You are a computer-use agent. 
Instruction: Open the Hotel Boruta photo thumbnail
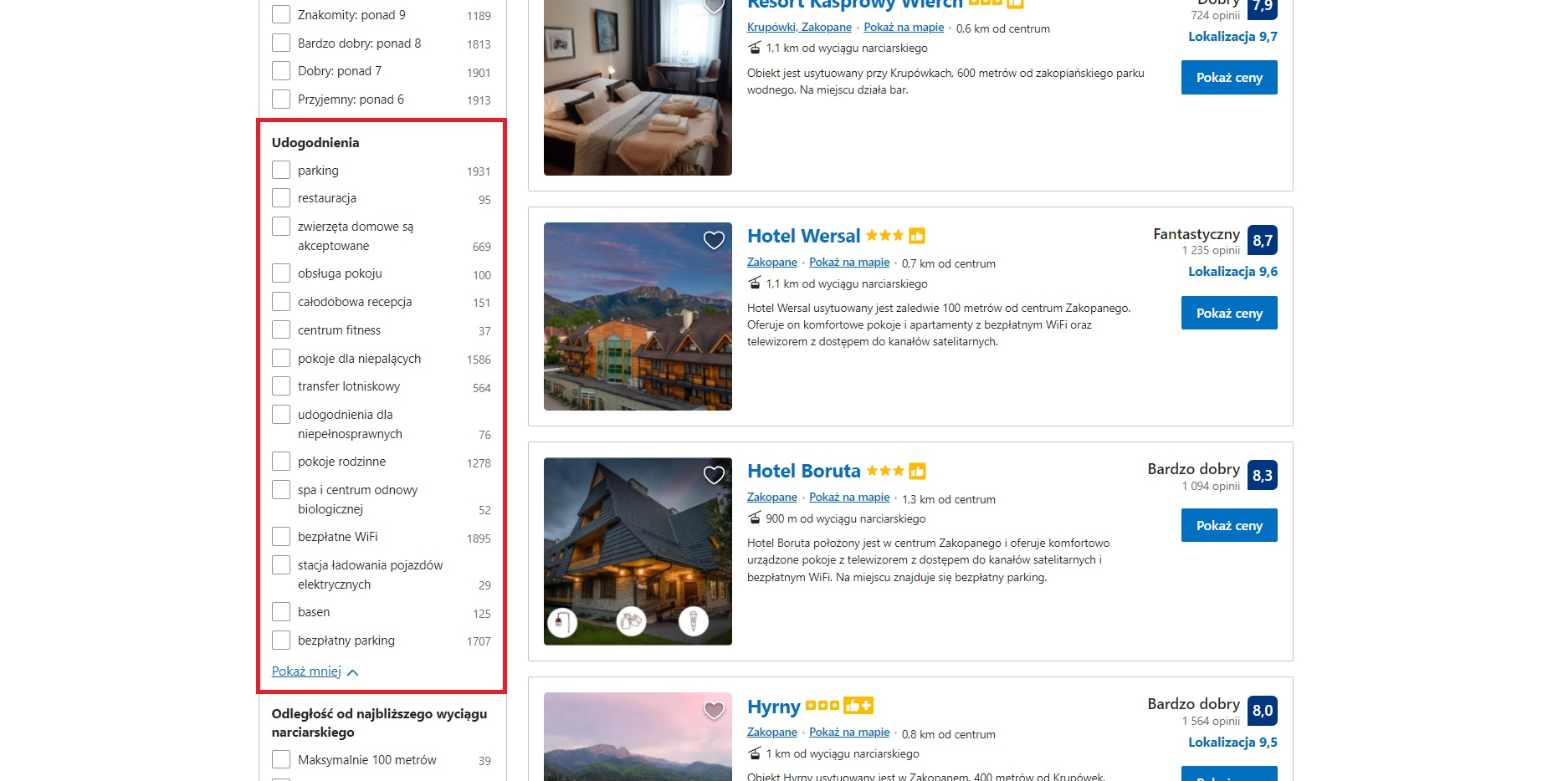click(638, 551)
